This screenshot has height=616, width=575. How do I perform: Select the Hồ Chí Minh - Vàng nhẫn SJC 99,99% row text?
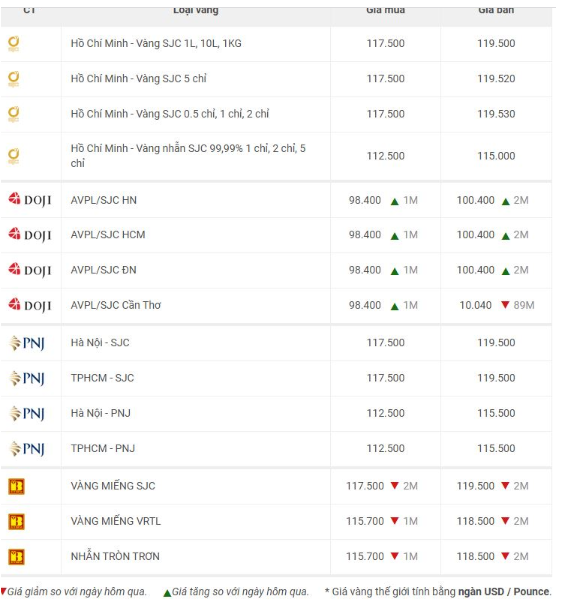click(x=188, y=156)
